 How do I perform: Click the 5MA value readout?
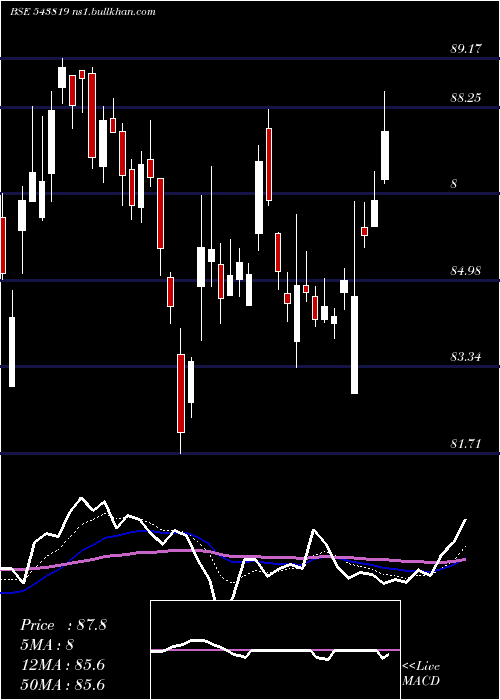(x=47, y=645)
